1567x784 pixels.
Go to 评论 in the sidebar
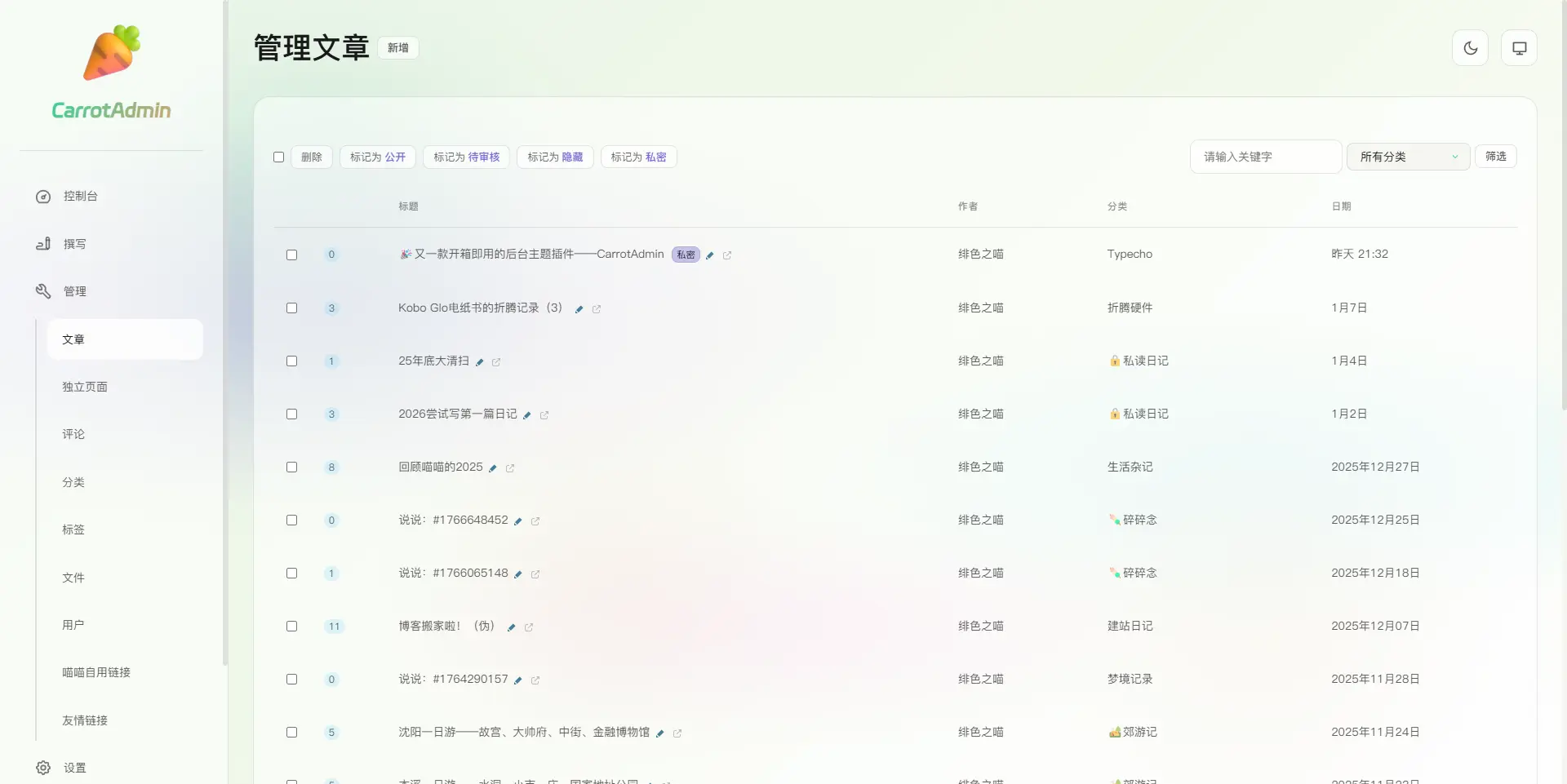pyautogui.click(x=73, y=434)
